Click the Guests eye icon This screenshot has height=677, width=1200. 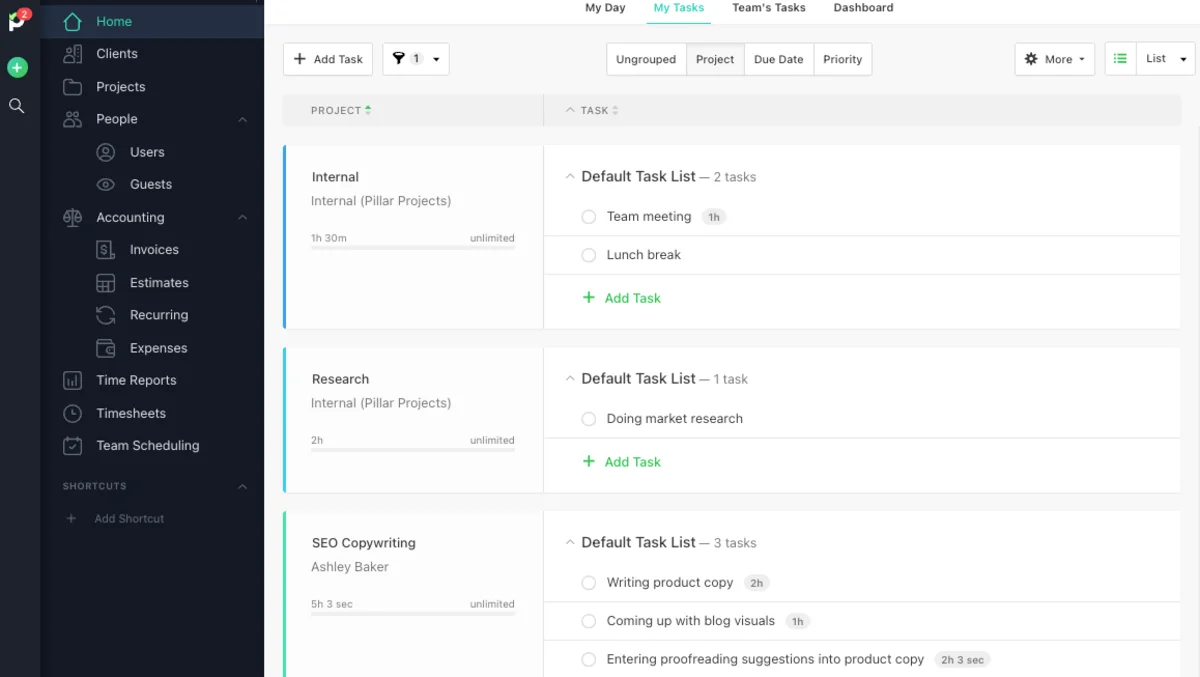click(105, 184)
